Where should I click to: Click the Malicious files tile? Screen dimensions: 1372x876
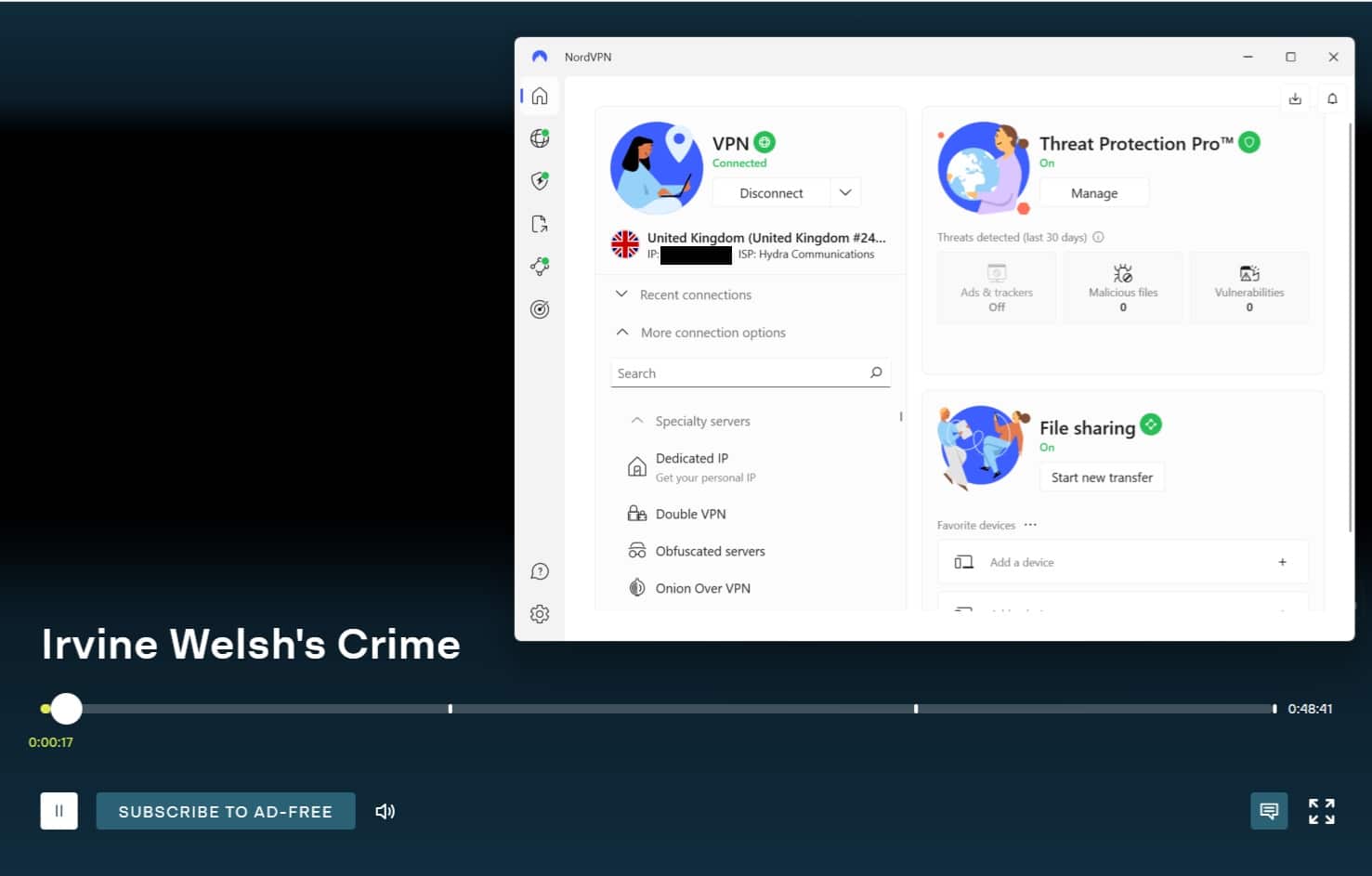[1123, 288]
